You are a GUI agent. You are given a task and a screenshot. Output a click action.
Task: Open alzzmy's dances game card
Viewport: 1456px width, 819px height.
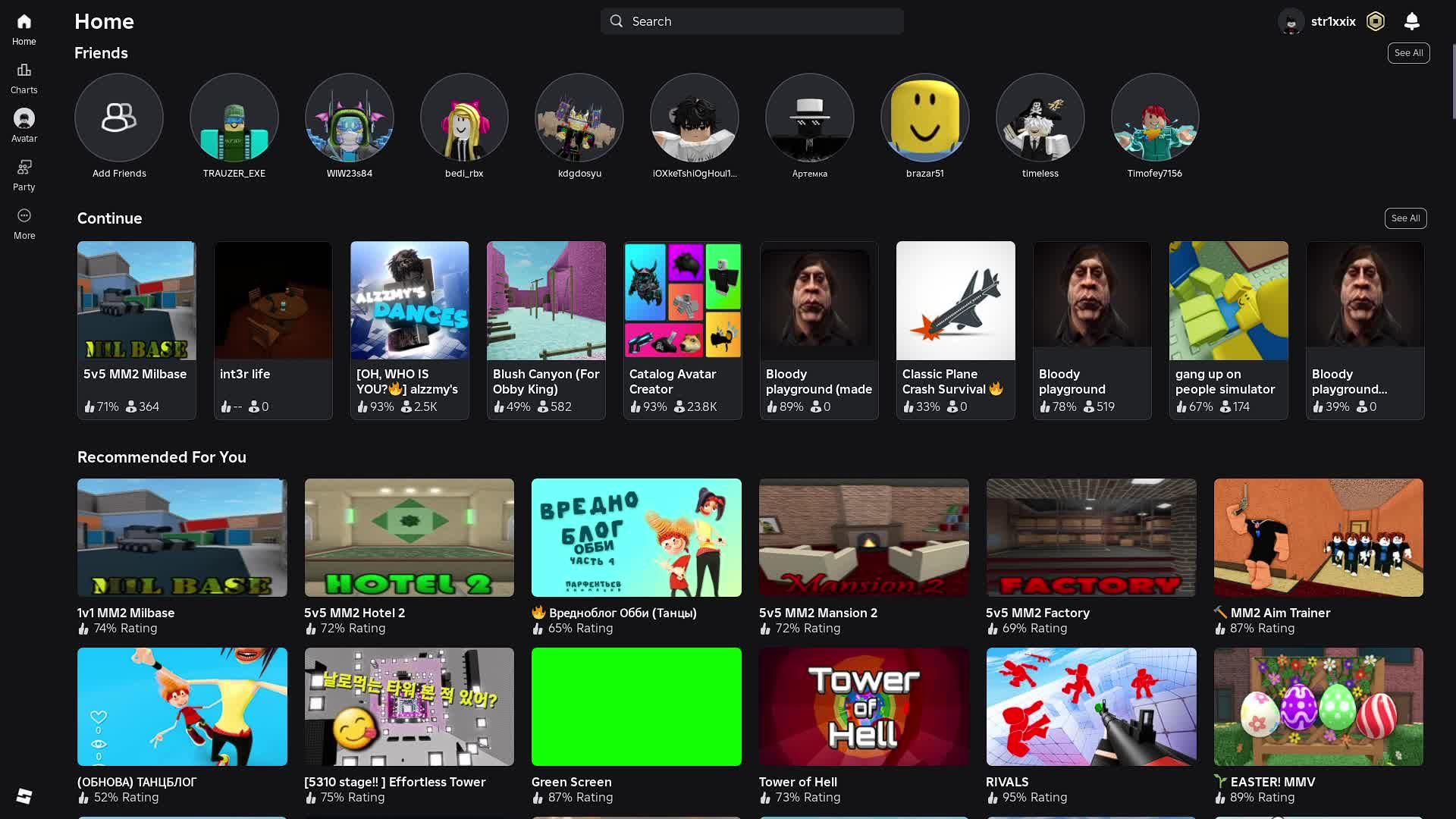click(x=409, y=330)
